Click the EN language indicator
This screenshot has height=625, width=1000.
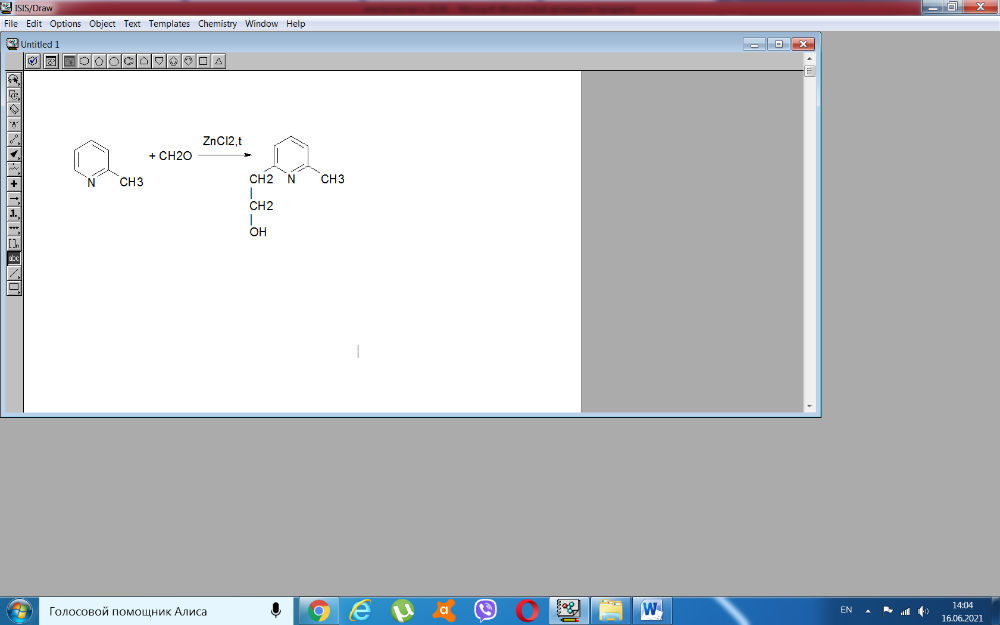coord(846,610)
